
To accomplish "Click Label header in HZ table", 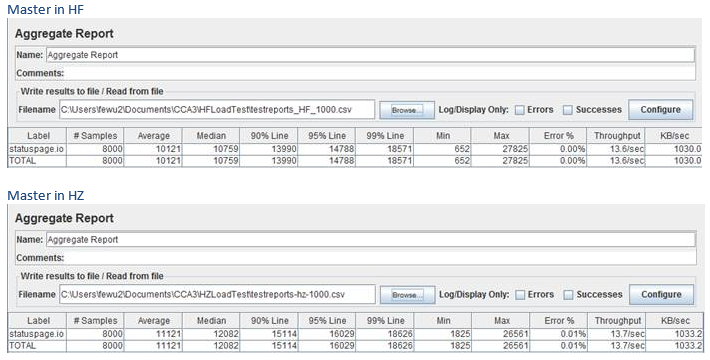I will pos(38,321).
